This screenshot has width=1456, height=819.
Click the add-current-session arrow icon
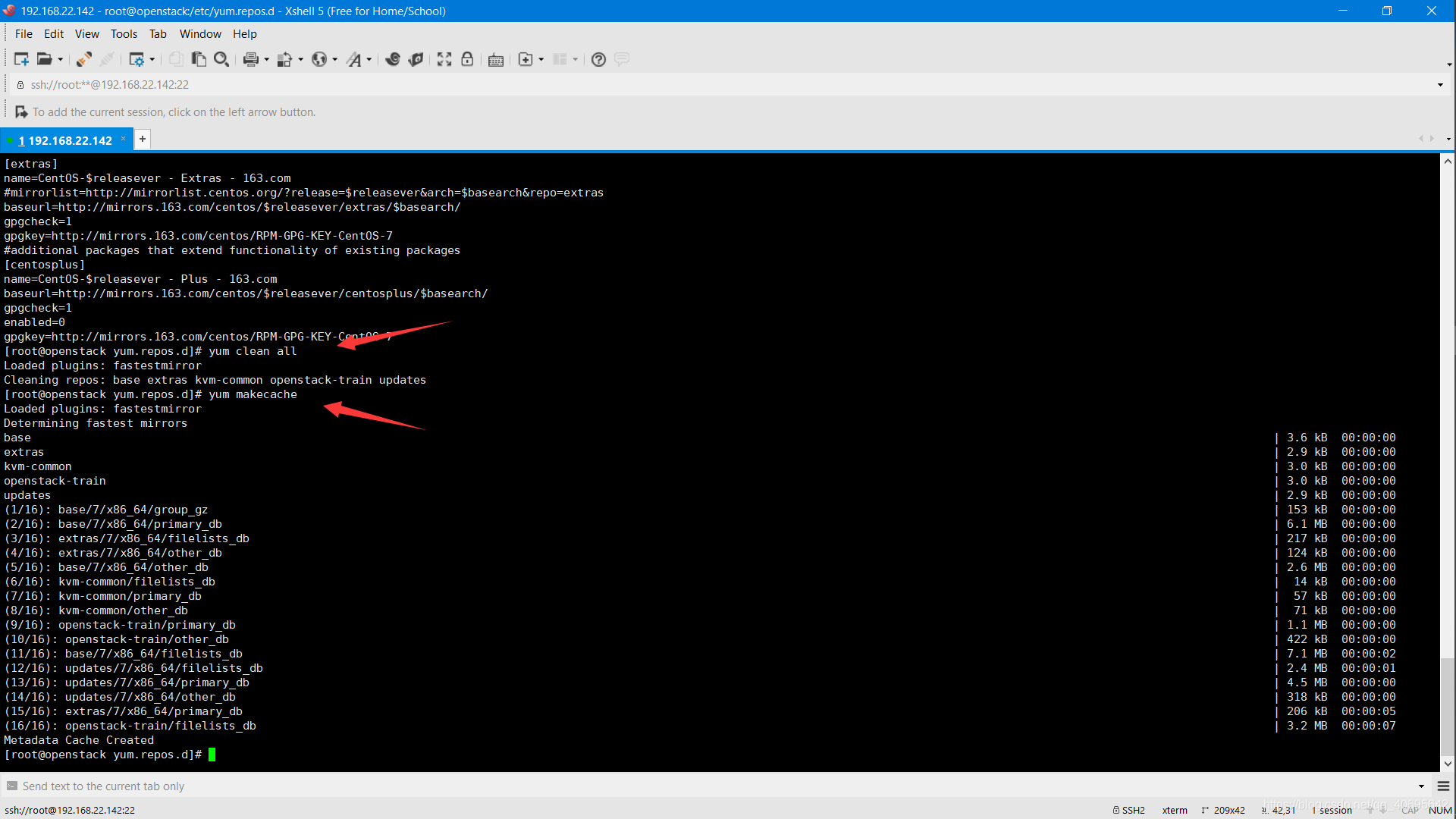click(21, 112)
